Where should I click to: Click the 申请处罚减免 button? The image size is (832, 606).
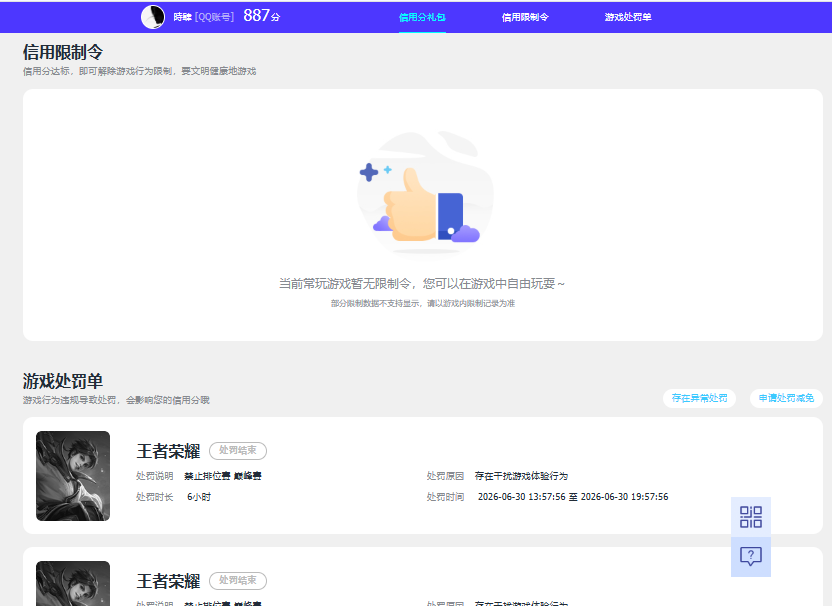click(x=786, y=398)
